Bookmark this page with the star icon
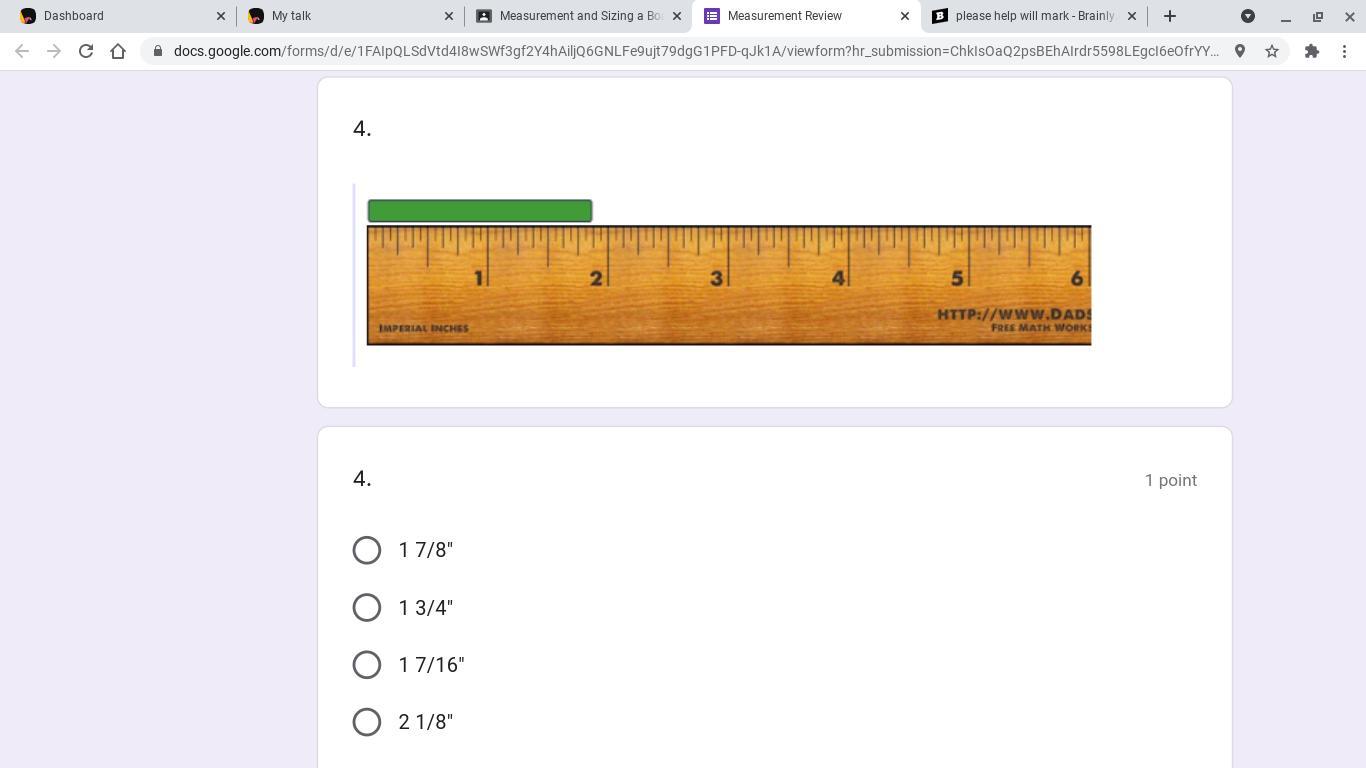The width and height of the screenshot is (1366, 768). (1272, 51)
